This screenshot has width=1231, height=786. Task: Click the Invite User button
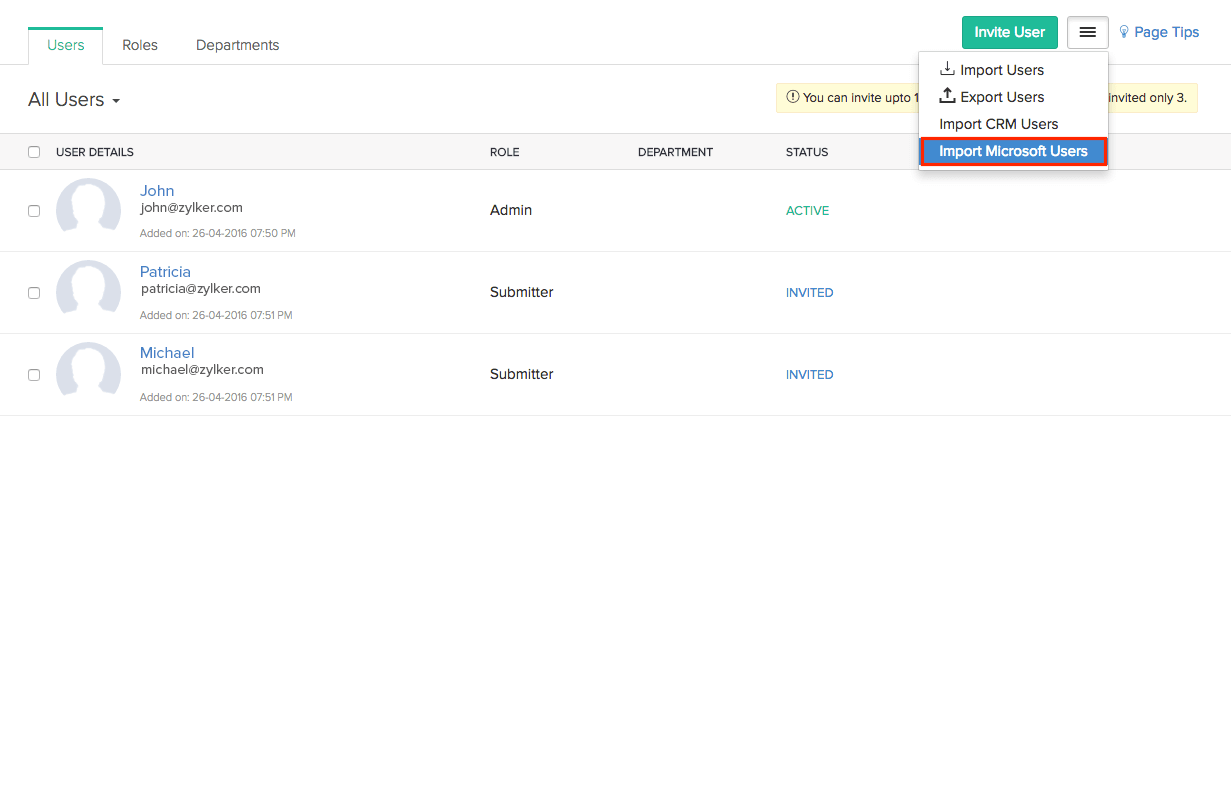tap(1009, 32)
